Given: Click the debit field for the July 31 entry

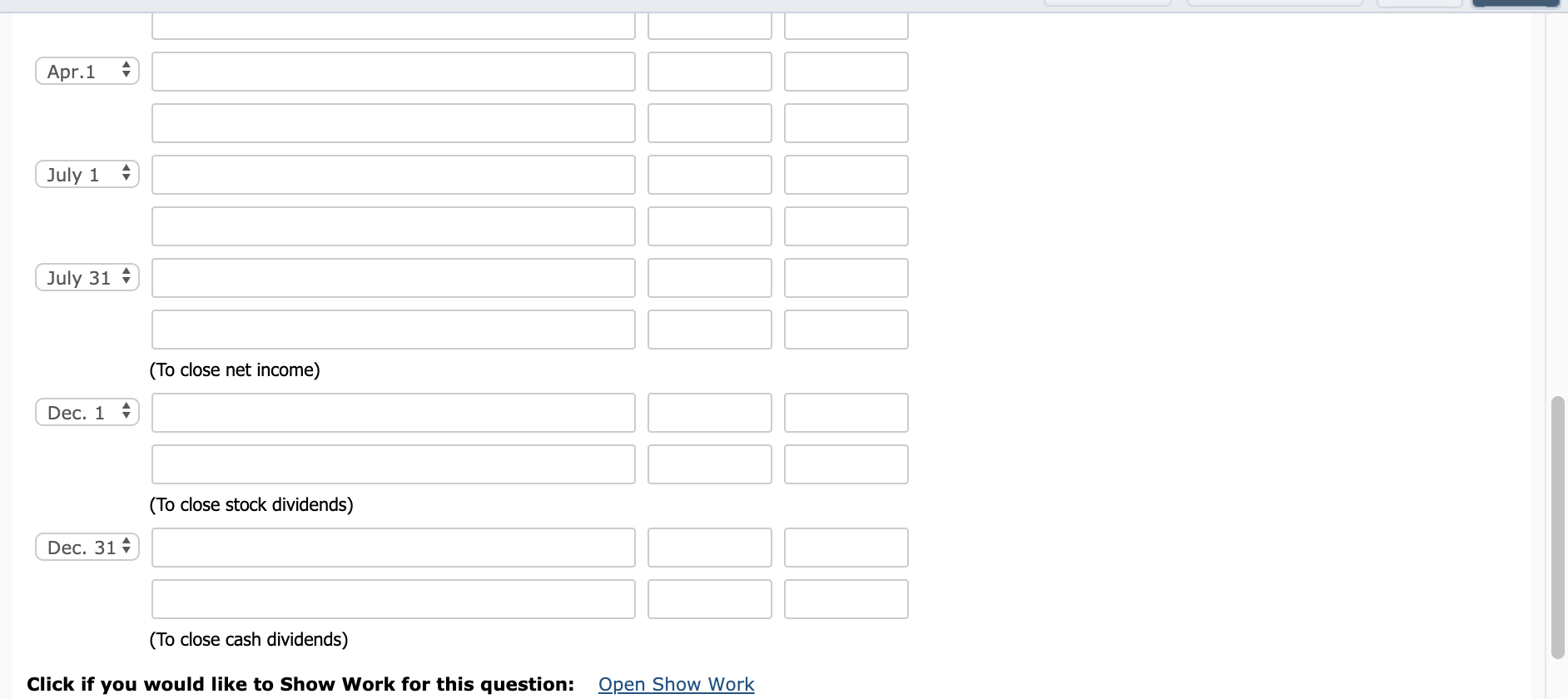Looking at the screenshot, I should point(709,277).
